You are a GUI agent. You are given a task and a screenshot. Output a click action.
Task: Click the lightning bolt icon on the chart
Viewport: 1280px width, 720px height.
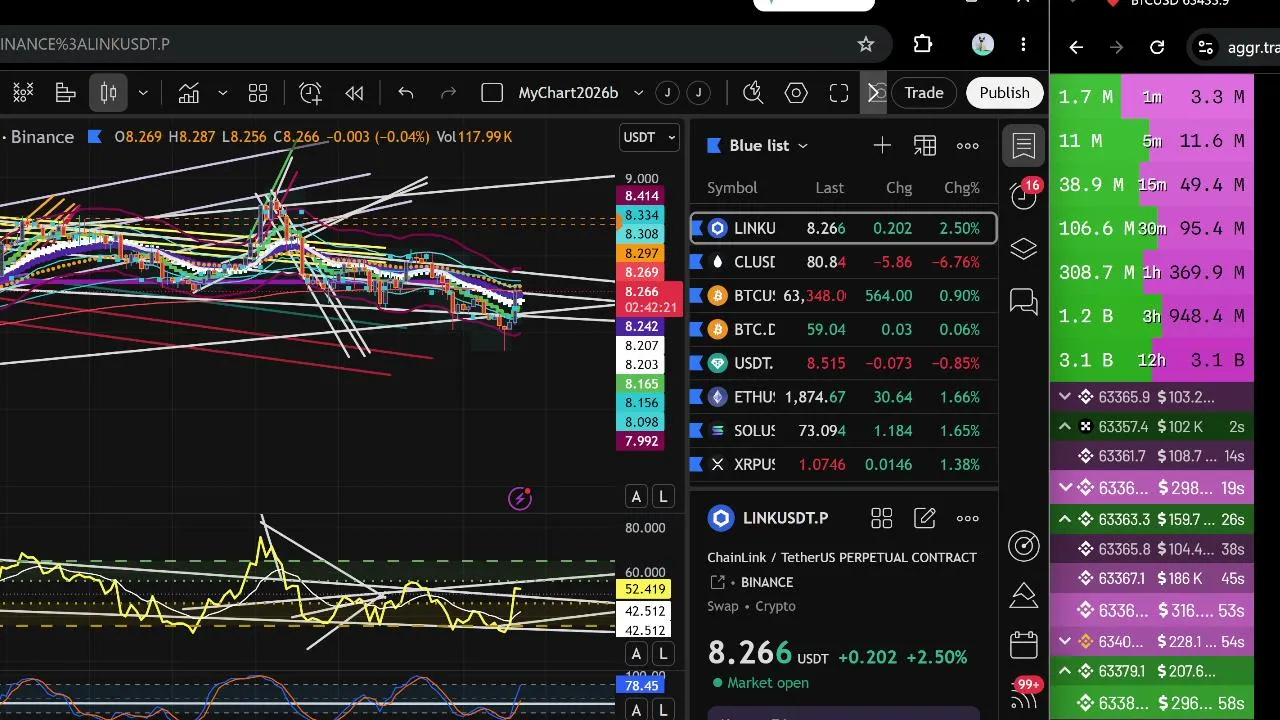[520, 498]
